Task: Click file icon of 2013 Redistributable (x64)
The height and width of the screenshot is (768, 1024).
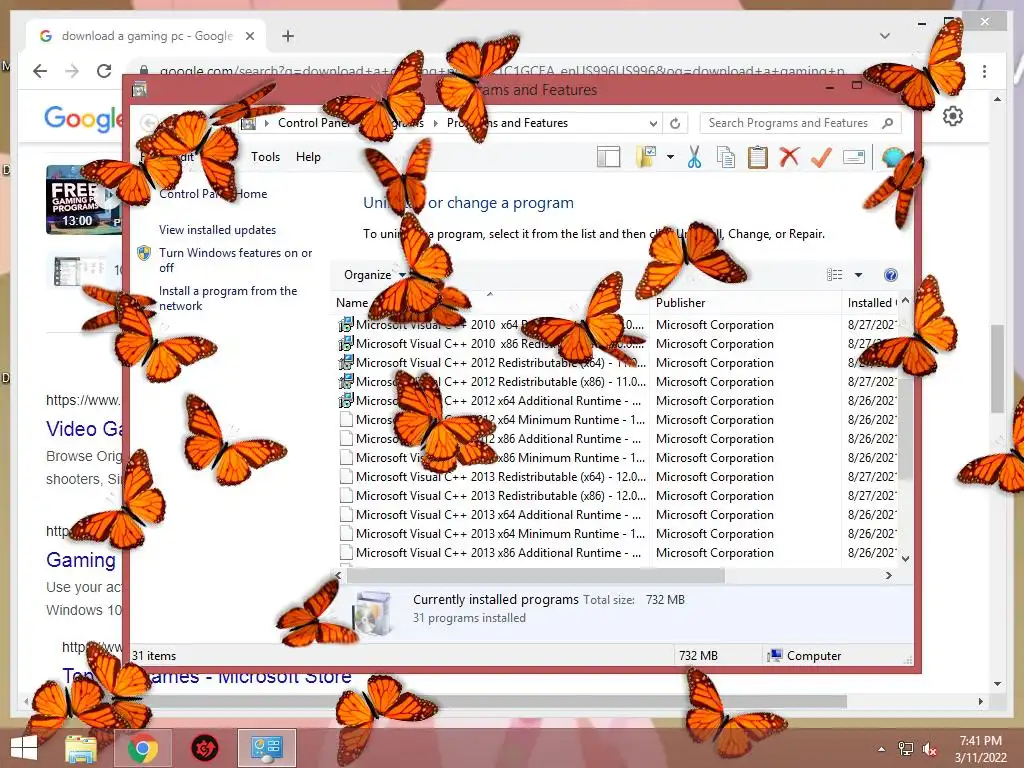Action: (346, 477)
